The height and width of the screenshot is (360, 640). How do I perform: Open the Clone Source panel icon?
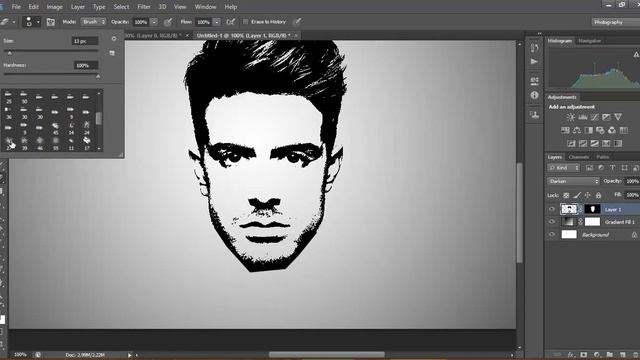coord(534,114)
